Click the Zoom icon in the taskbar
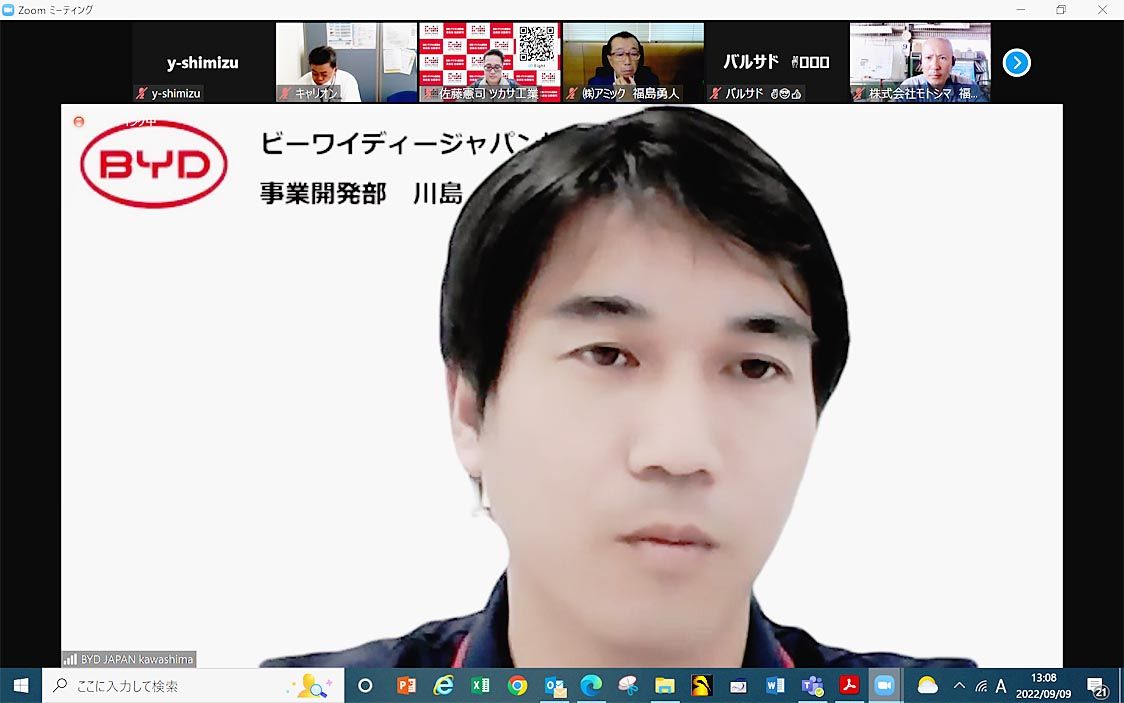1124x703 pixels. [x=884, y=686]
